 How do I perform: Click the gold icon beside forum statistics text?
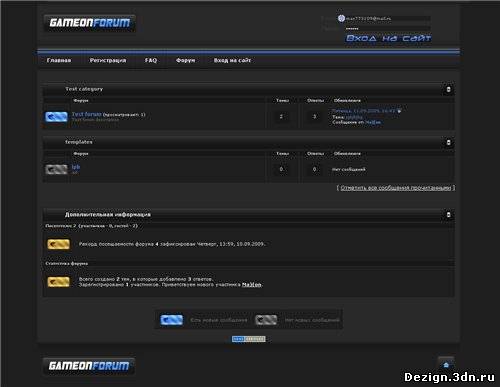pyautogui.click(x=58, y=282)
